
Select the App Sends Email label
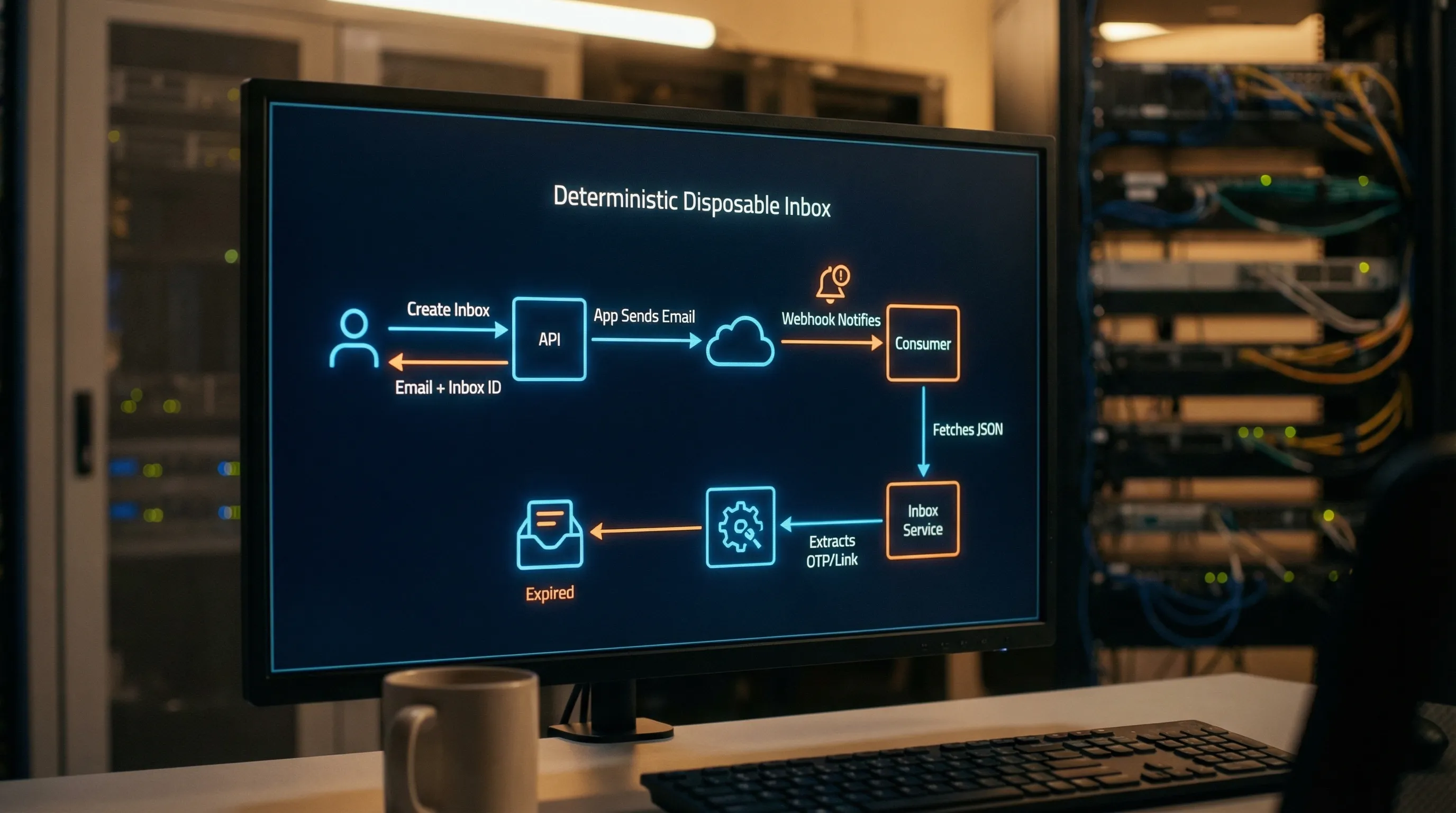tap(645, 317)
